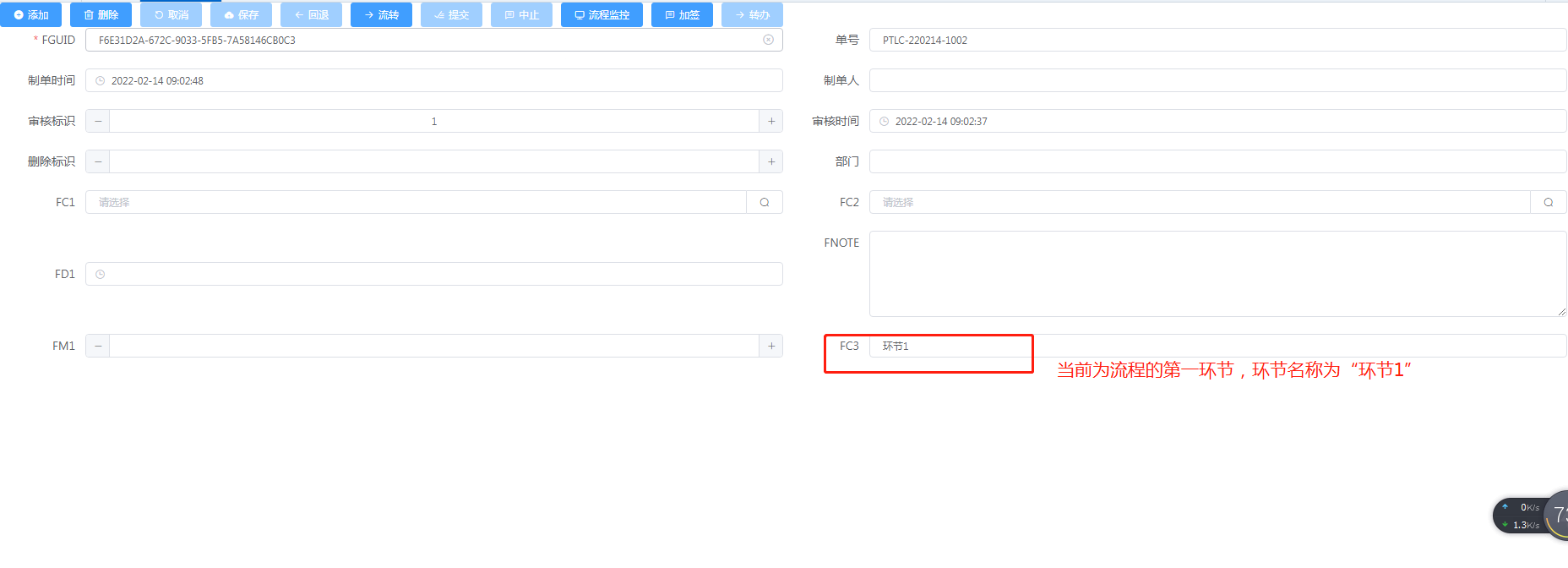Click the 添加 (Add) toolbar button
The width and height of the screenshot is (1568, 568).
click(x=31, y=15)
